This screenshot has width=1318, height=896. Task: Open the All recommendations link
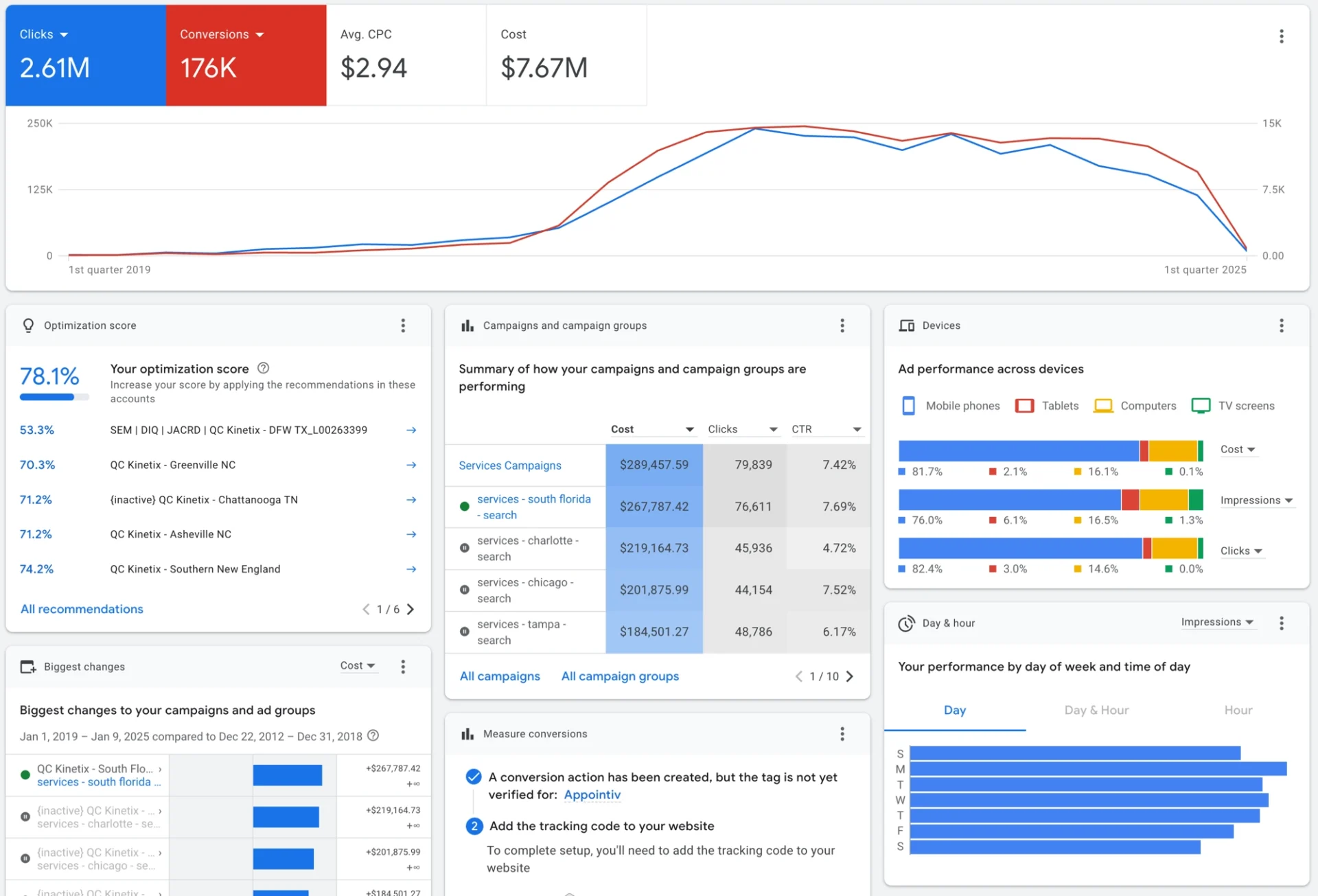tap(82, 609)
